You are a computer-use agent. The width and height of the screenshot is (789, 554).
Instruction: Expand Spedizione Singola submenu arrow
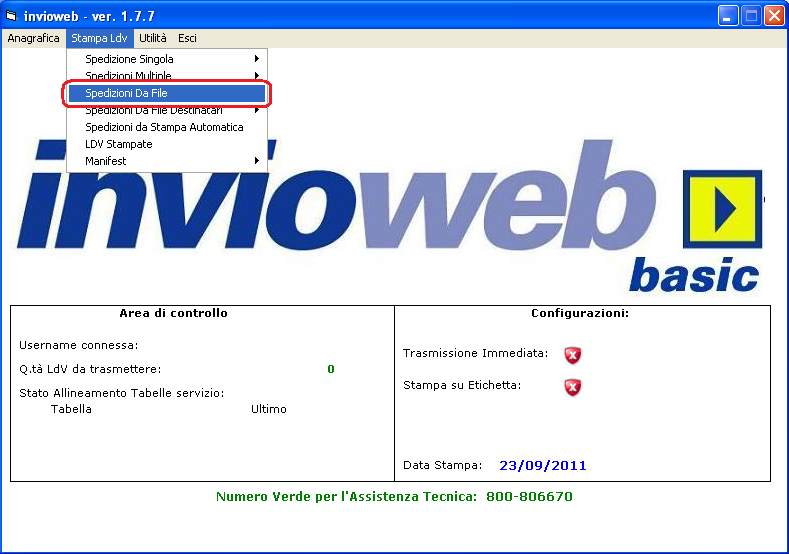pyautogui.click(x=257, y=59)
